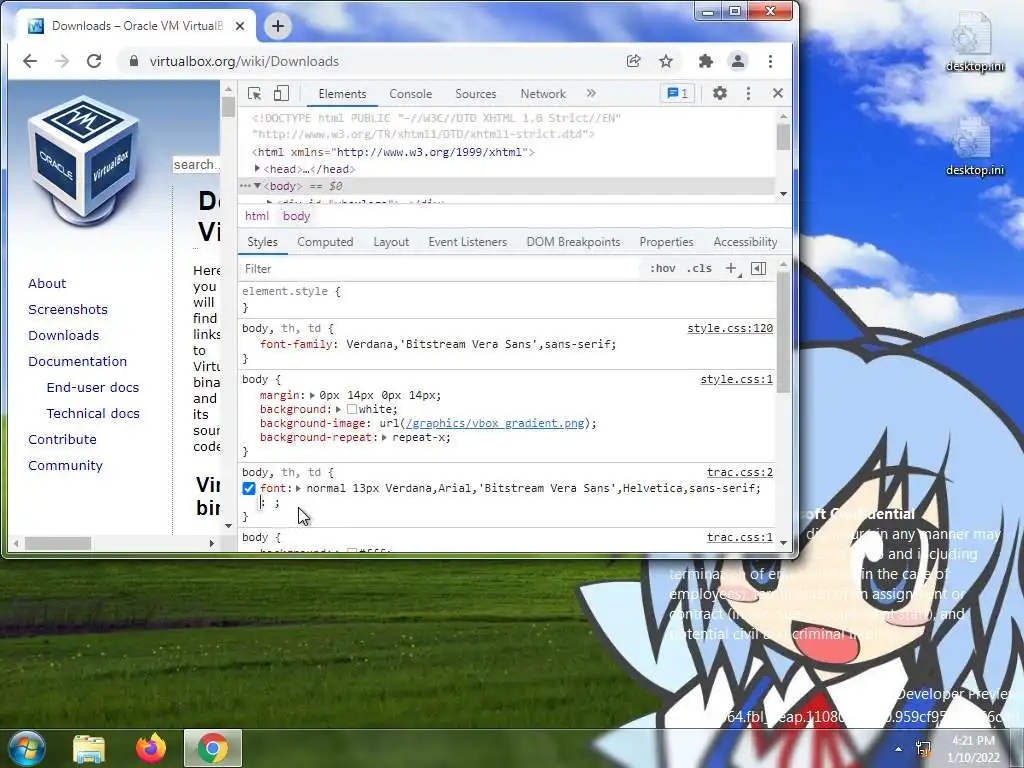This screenshot has width=1024, height=768.
Task: Click the page search box
Action: coord(196,165)
